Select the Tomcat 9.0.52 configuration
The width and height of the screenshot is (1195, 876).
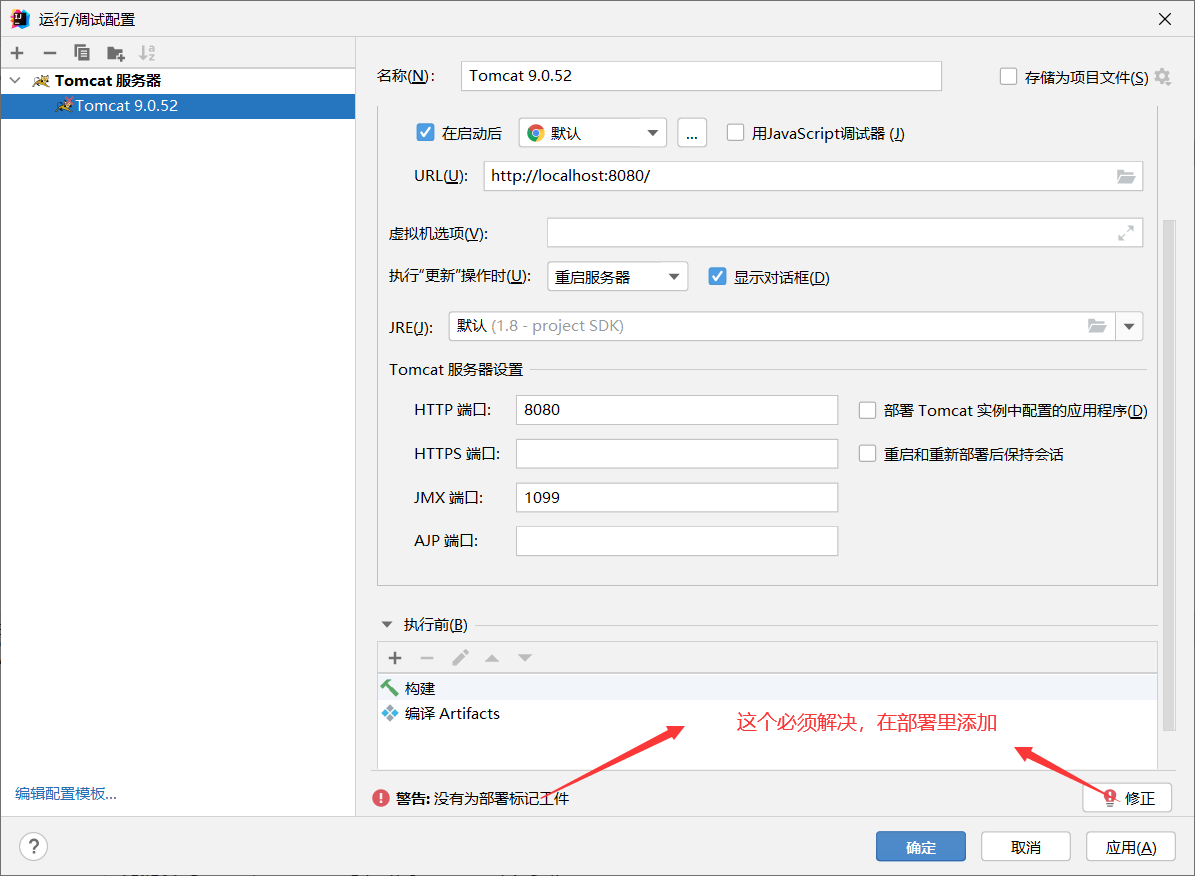[178, 106]
